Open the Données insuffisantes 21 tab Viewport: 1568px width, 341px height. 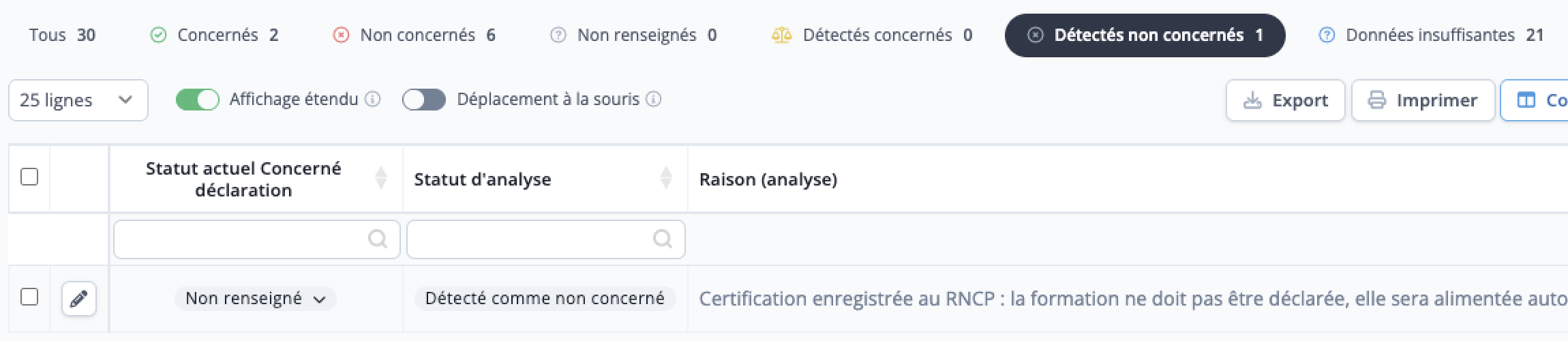pos(1431,35)
